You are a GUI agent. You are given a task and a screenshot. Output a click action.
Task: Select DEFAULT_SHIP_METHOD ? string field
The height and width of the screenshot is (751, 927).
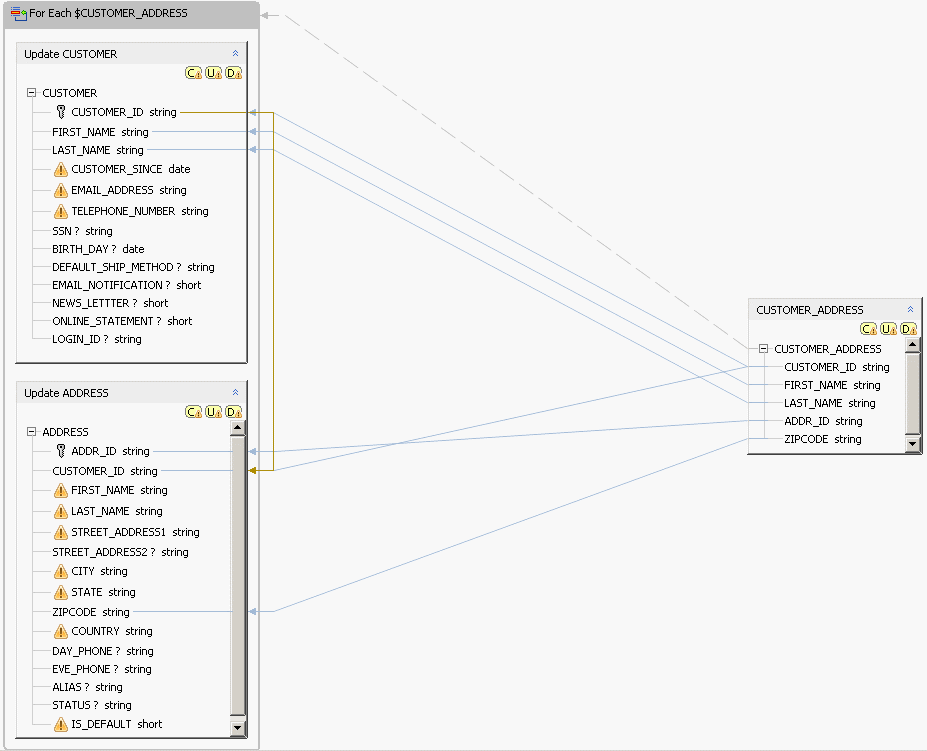click(133, 267)
